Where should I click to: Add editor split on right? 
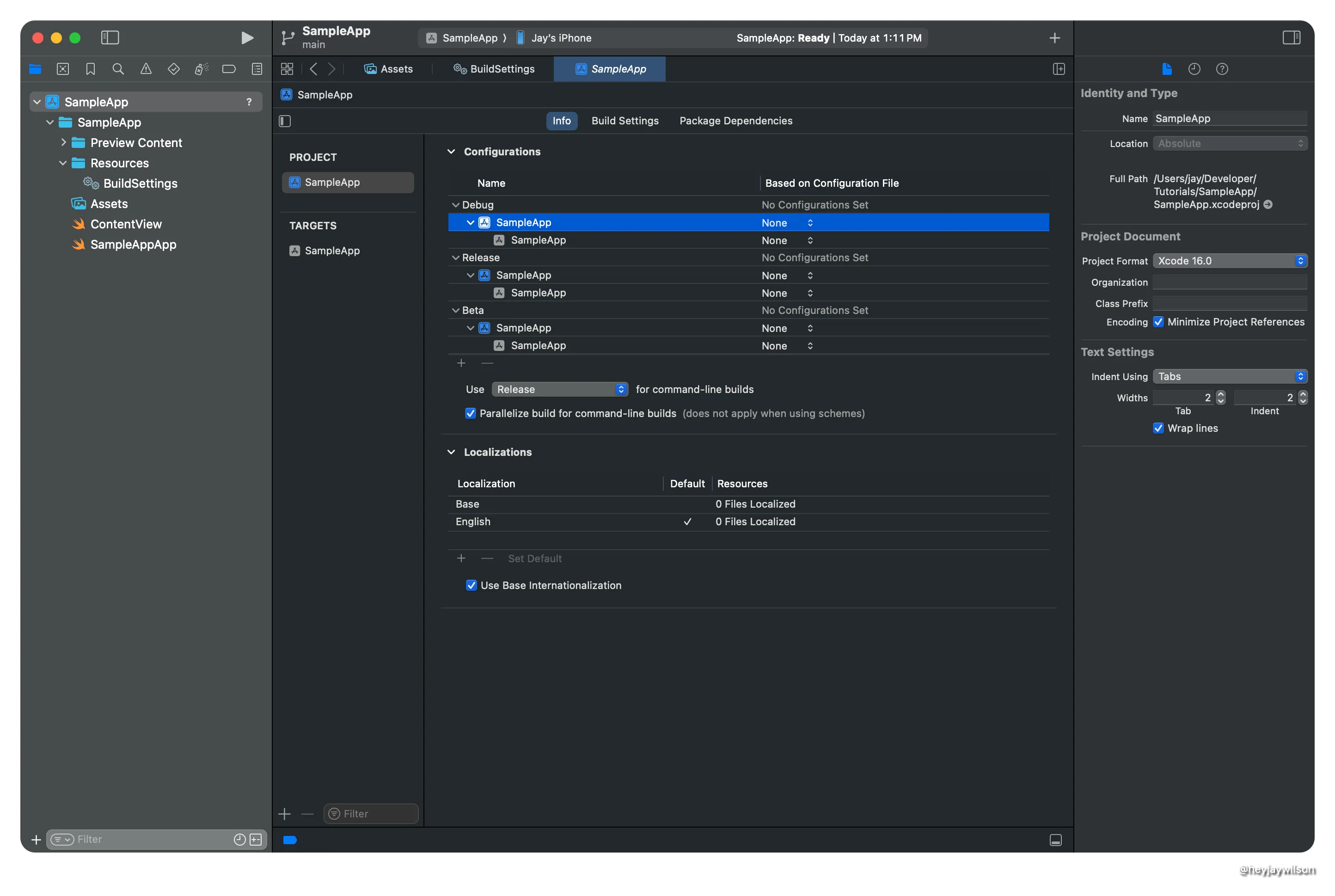[1059, 69]
